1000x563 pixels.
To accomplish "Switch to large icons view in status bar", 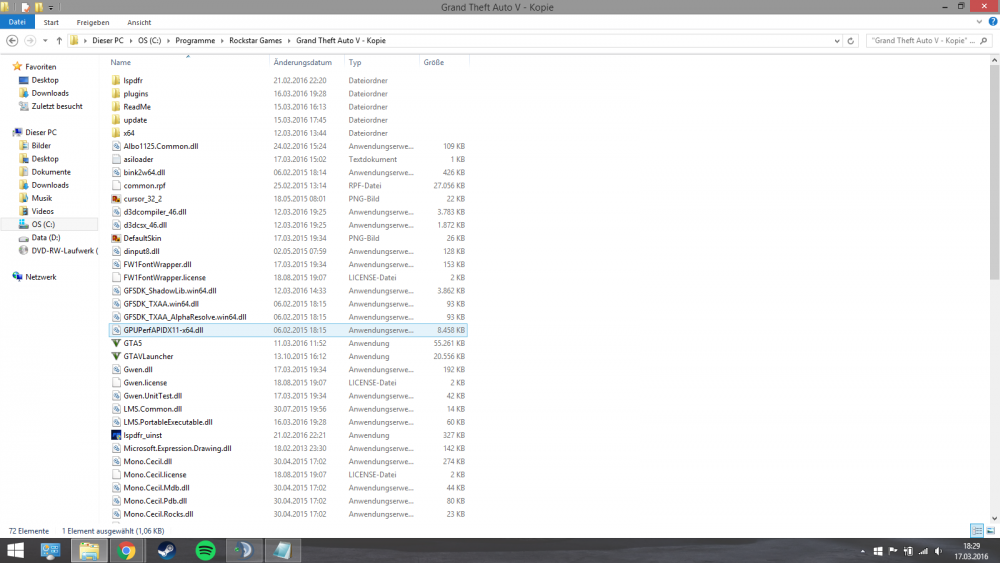I will point(990,530).
